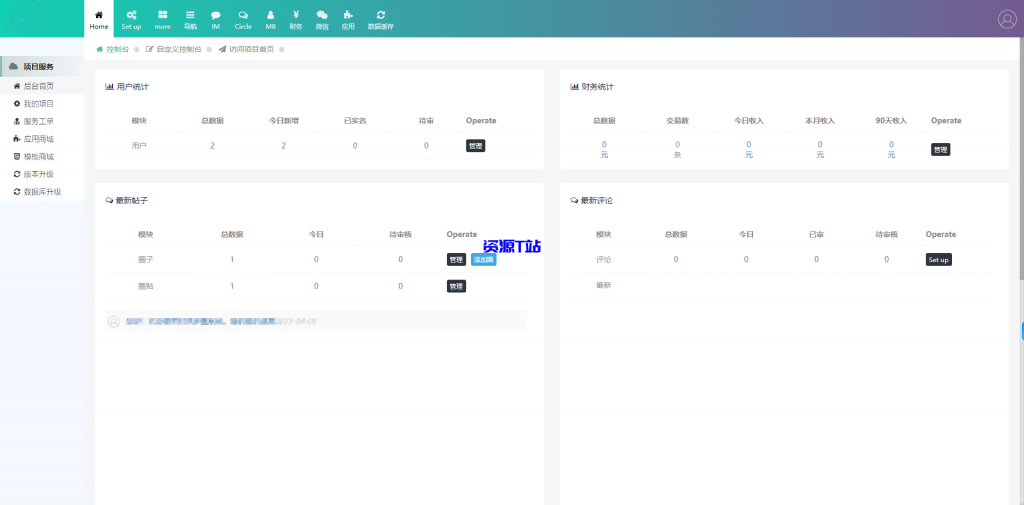The image size is (1024, 505).
Task: Select 数据库升级 in the sidebar
Action: click(42, 191)
